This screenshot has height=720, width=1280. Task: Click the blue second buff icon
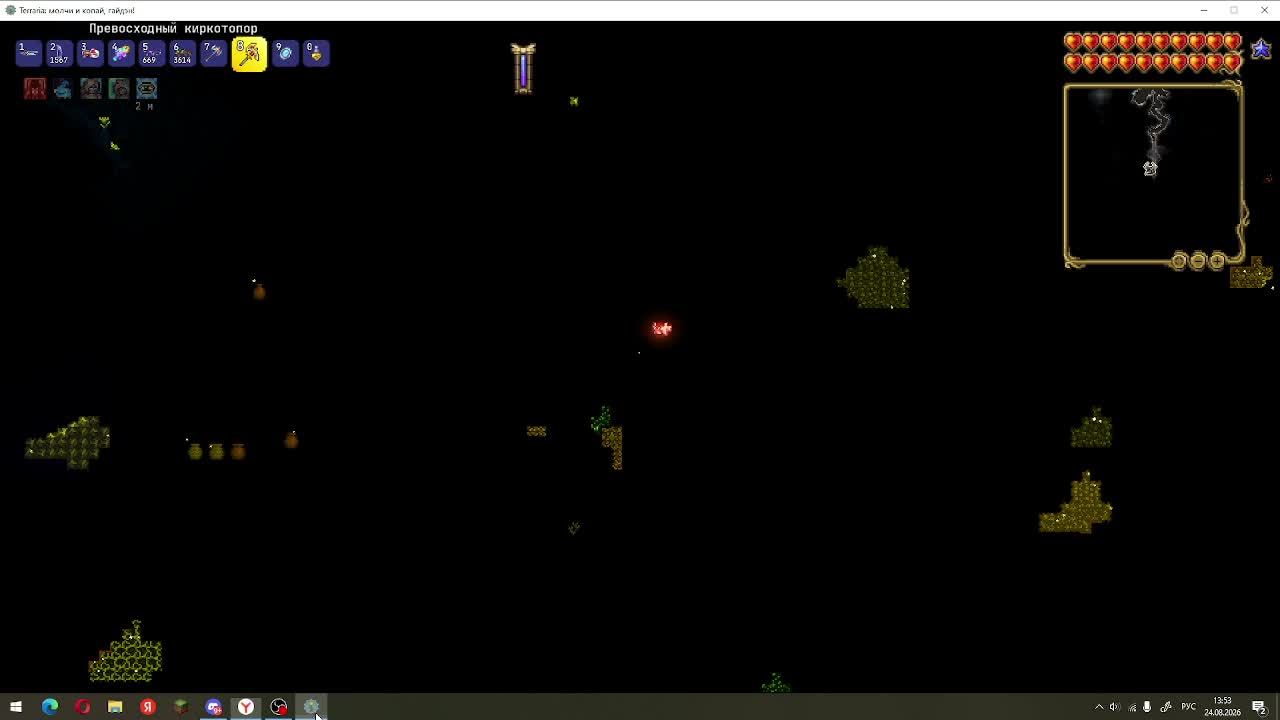click(63, 89)
